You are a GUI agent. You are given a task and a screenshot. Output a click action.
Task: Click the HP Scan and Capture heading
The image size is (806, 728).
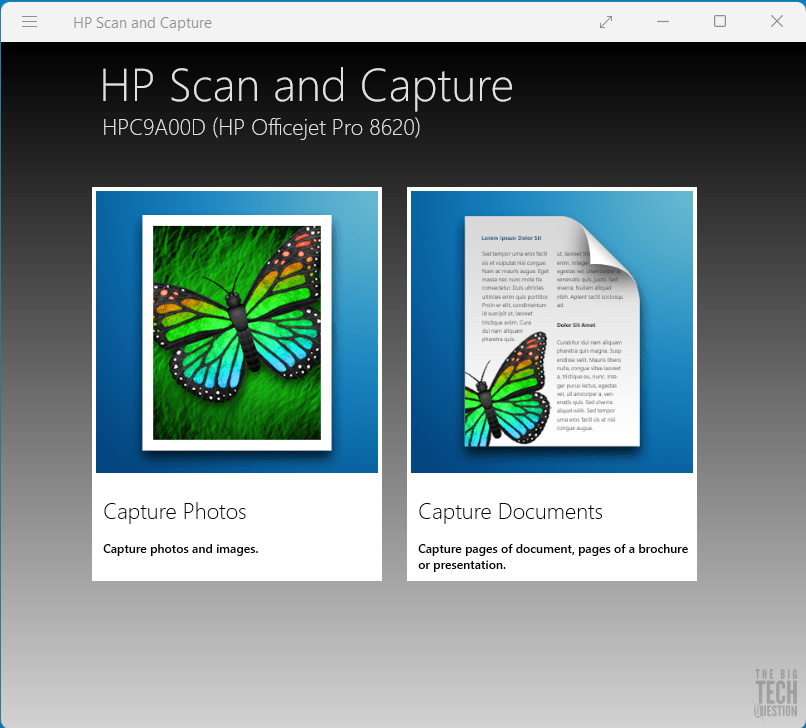pyautogui.click(x=306, y=86)
